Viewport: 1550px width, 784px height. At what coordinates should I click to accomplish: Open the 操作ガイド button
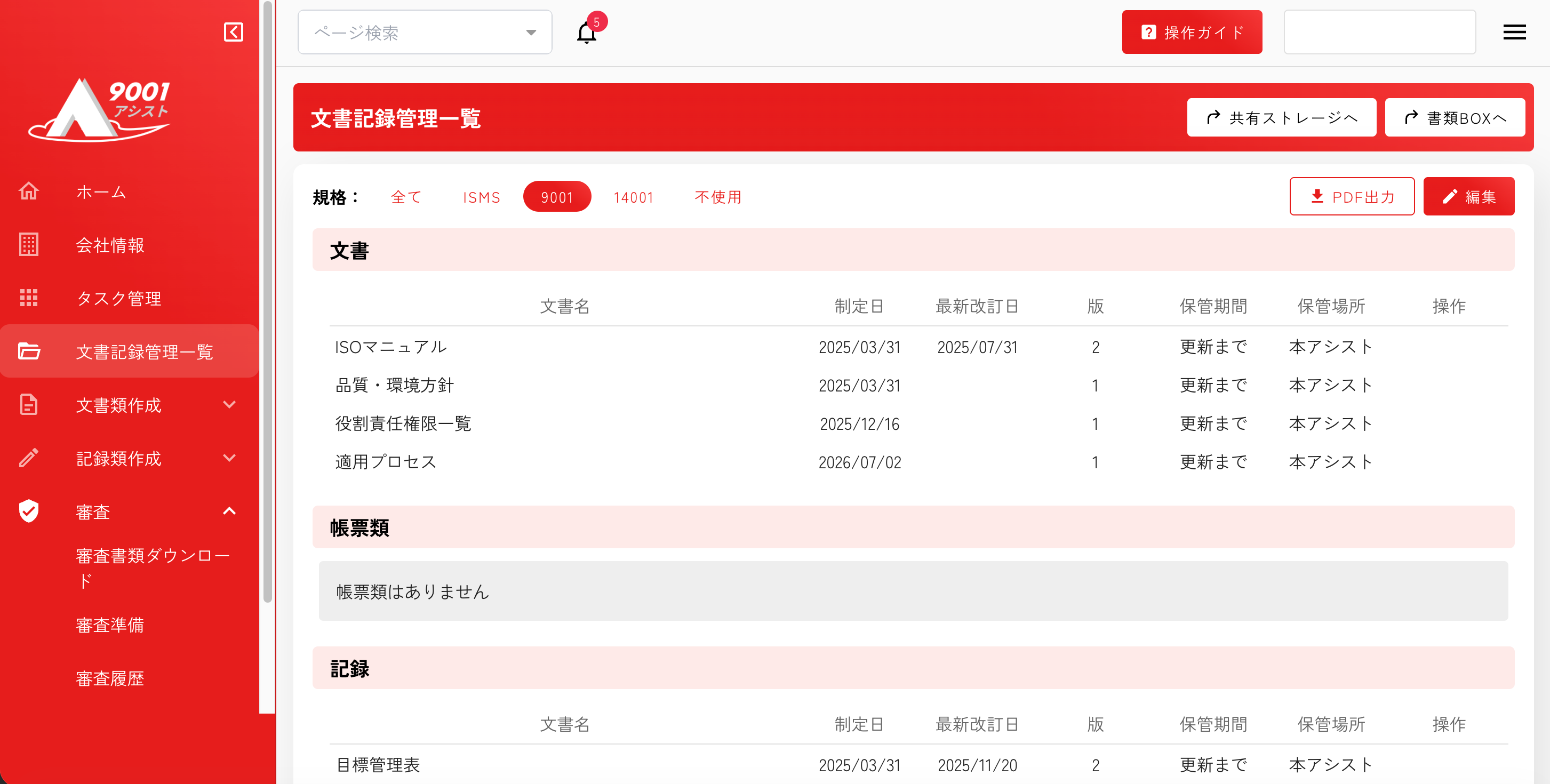coord(1192,32)
